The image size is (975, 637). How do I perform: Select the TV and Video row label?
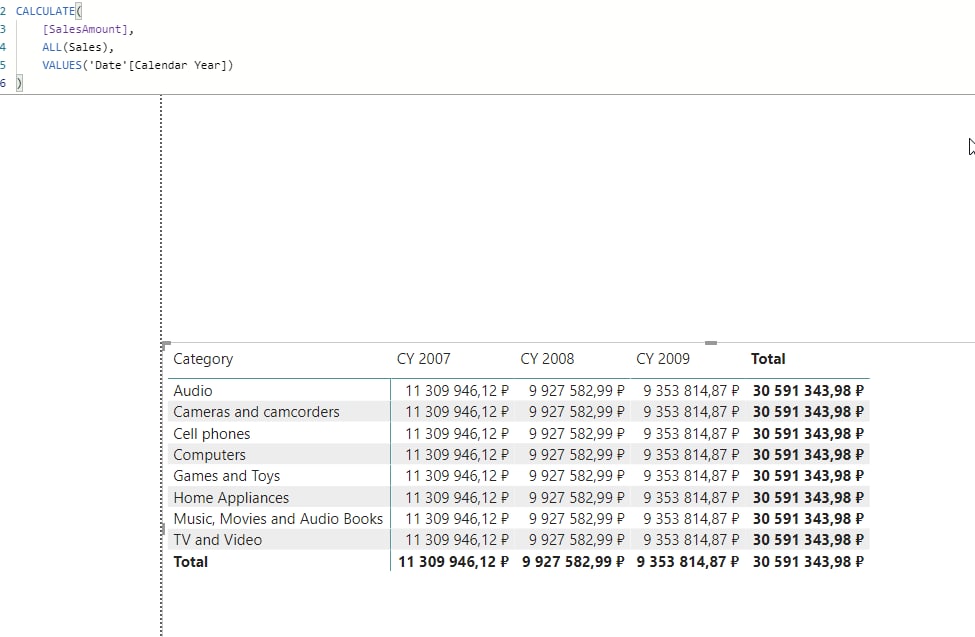pyautogui.click(x=218, y=540)
